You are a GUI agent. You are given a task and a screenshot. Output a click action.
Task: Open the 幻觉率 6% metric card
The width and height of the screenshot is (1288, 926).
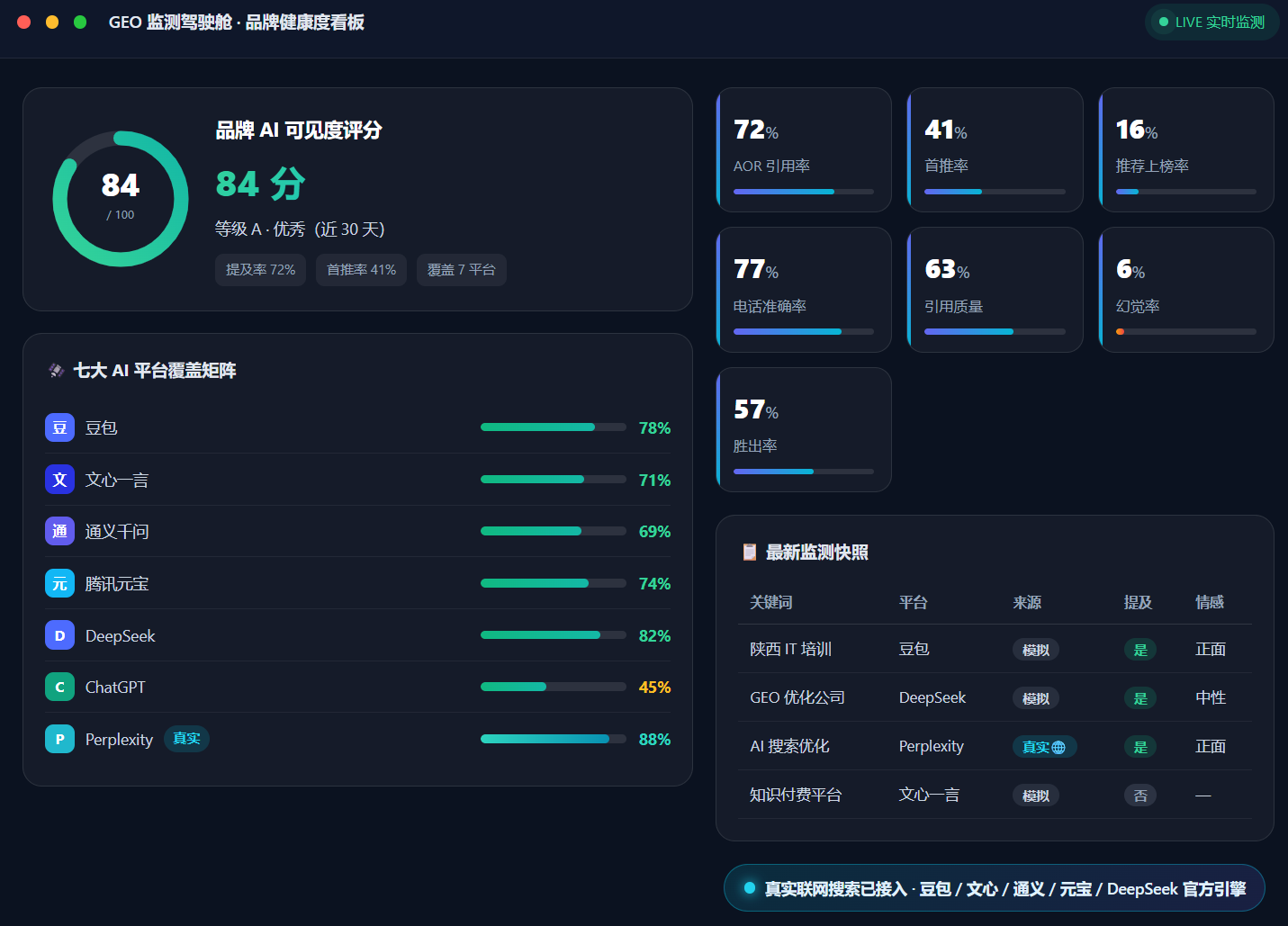[x=1186, y=290]
